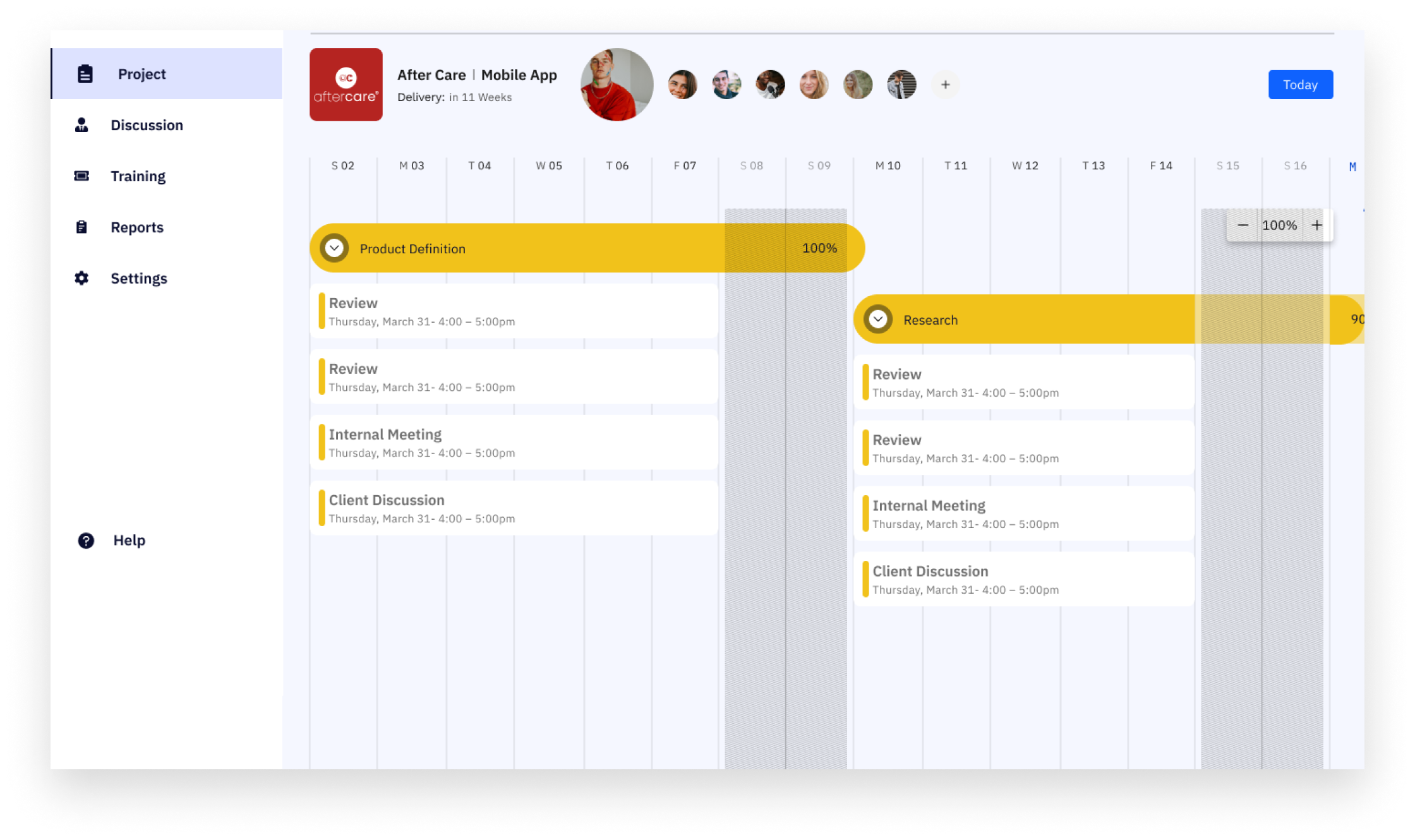Screen dimensions: 1415x840
Task: Open the Reports menu item
Action: [x=137, y=227]
